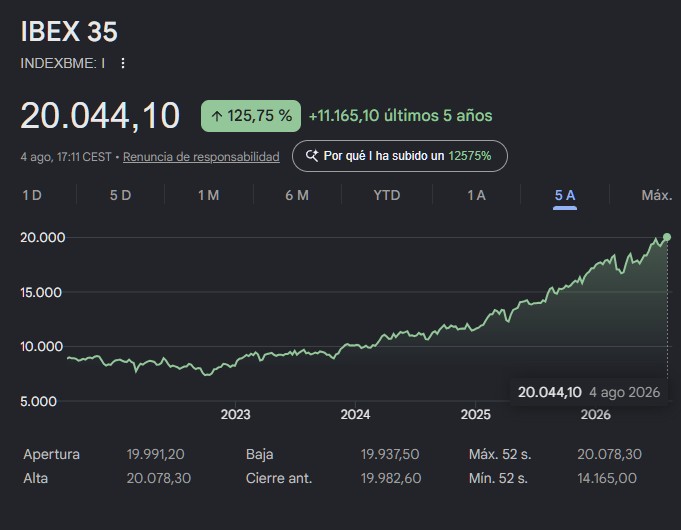This screenshot has width=681, height=530.
Task: Click the Alta value 20.078,30
Action: tap(159, 478)
